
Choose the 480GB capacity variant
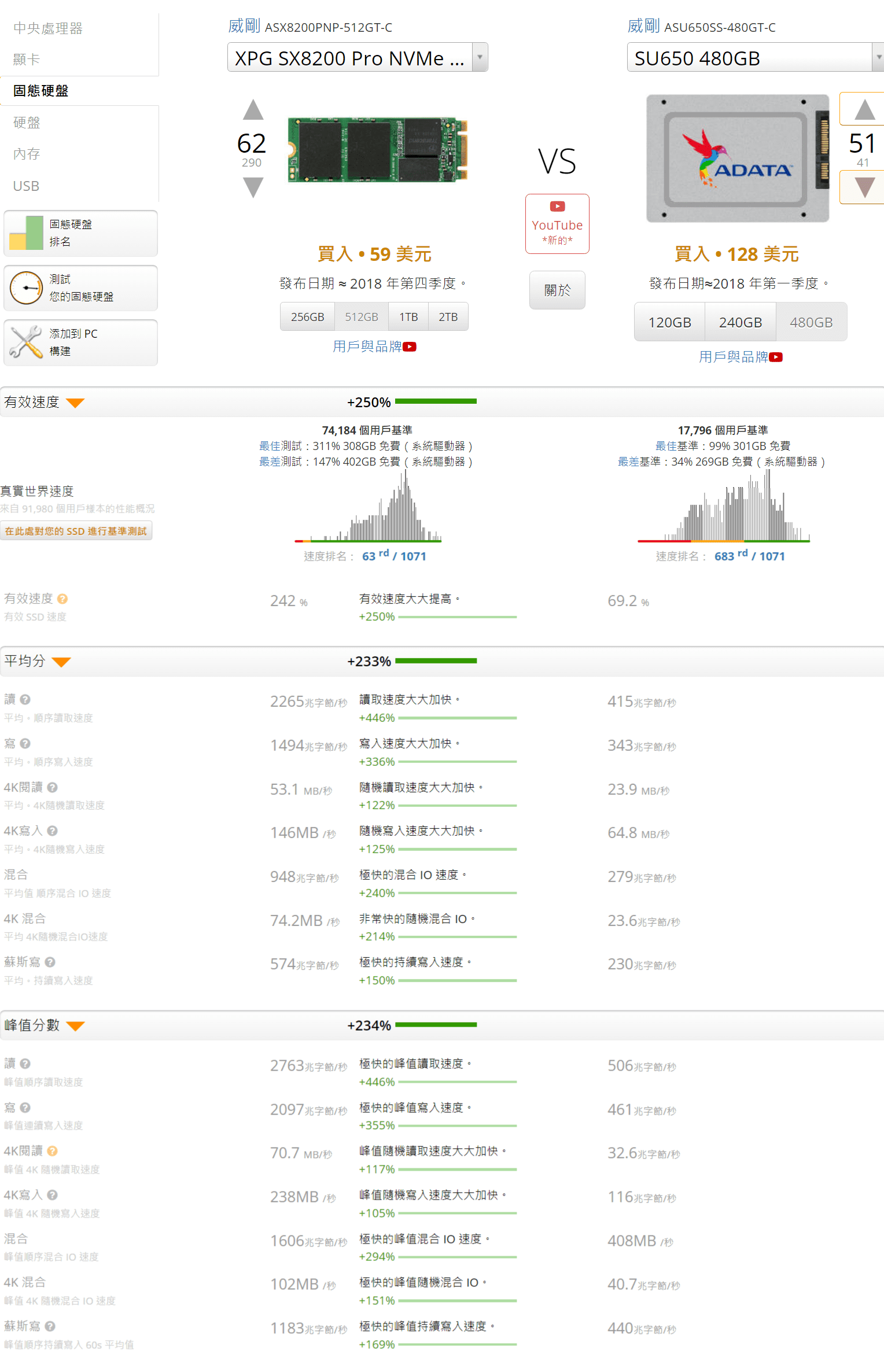811,322
